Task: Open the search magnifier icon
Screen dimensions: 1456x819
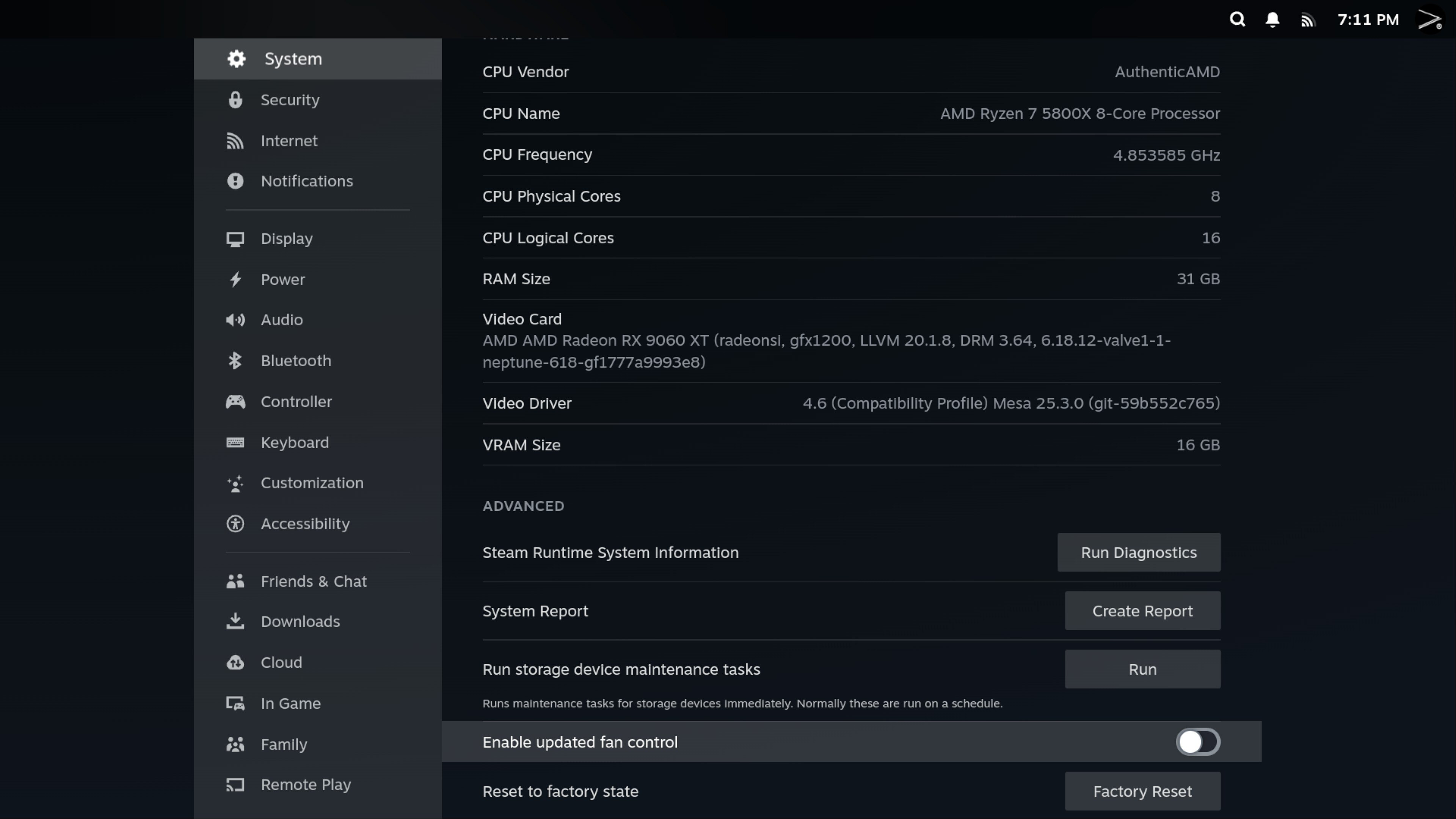Action: [1237, 20]
